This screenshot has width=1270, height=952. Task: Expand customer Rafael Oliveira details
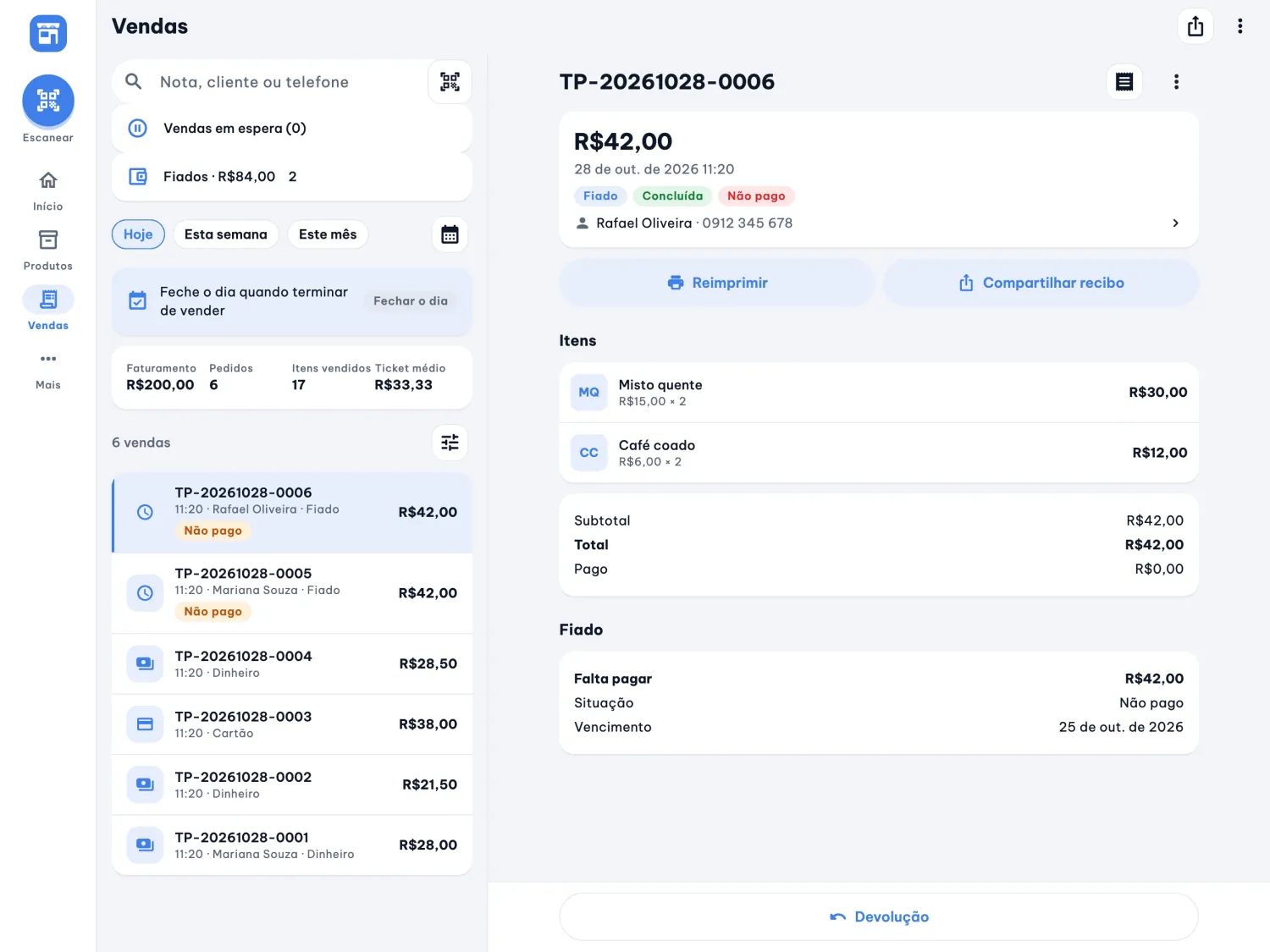tap(879, 223)
